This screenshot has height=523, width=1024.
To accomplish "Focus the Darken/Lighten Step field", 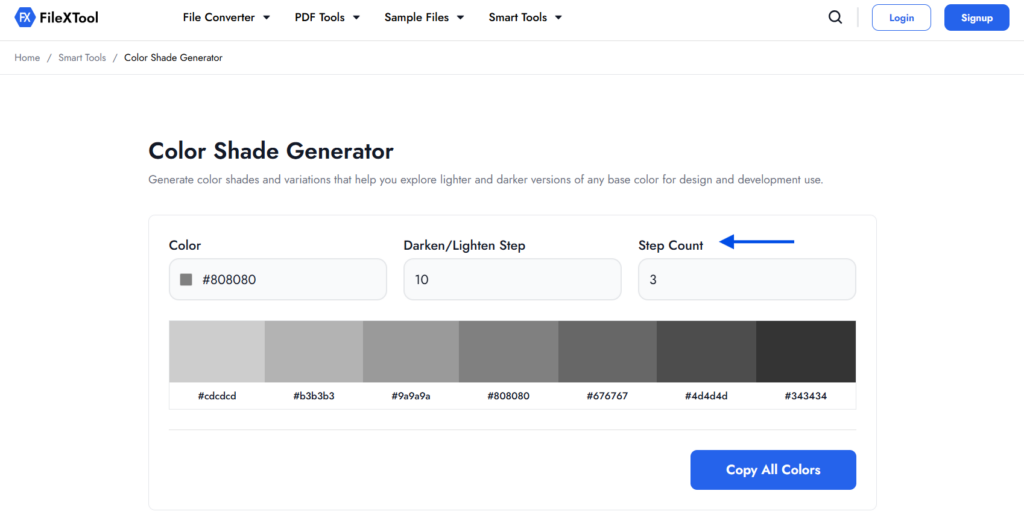I will click(512, 279).
